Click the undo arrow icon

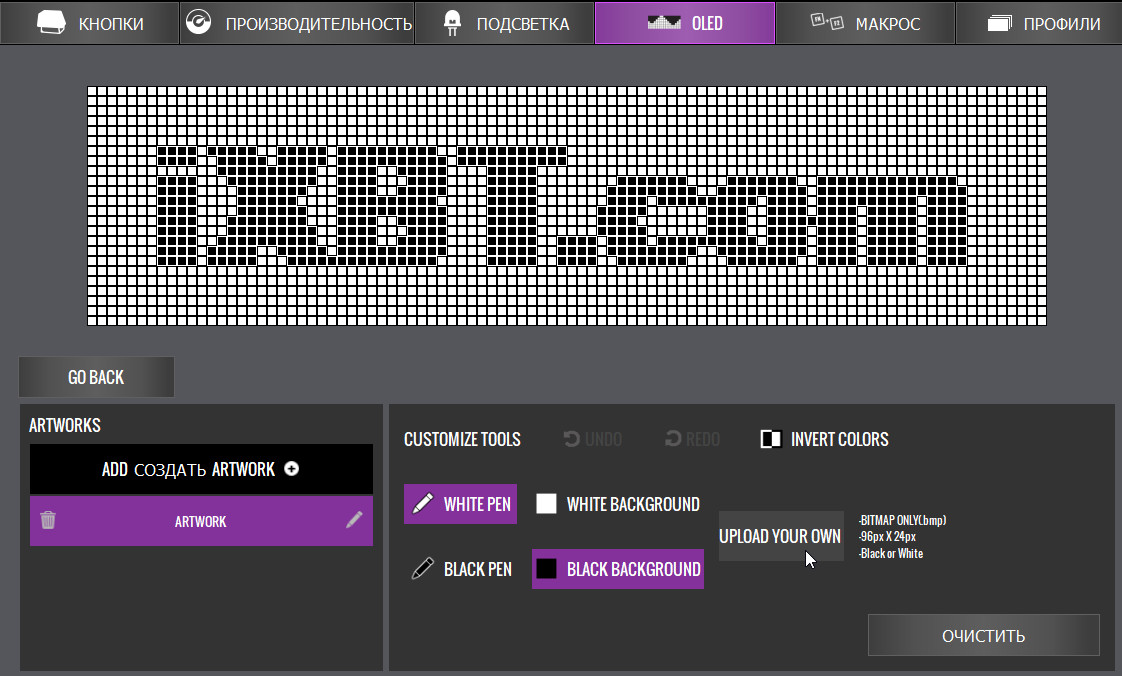click(572, 439)
